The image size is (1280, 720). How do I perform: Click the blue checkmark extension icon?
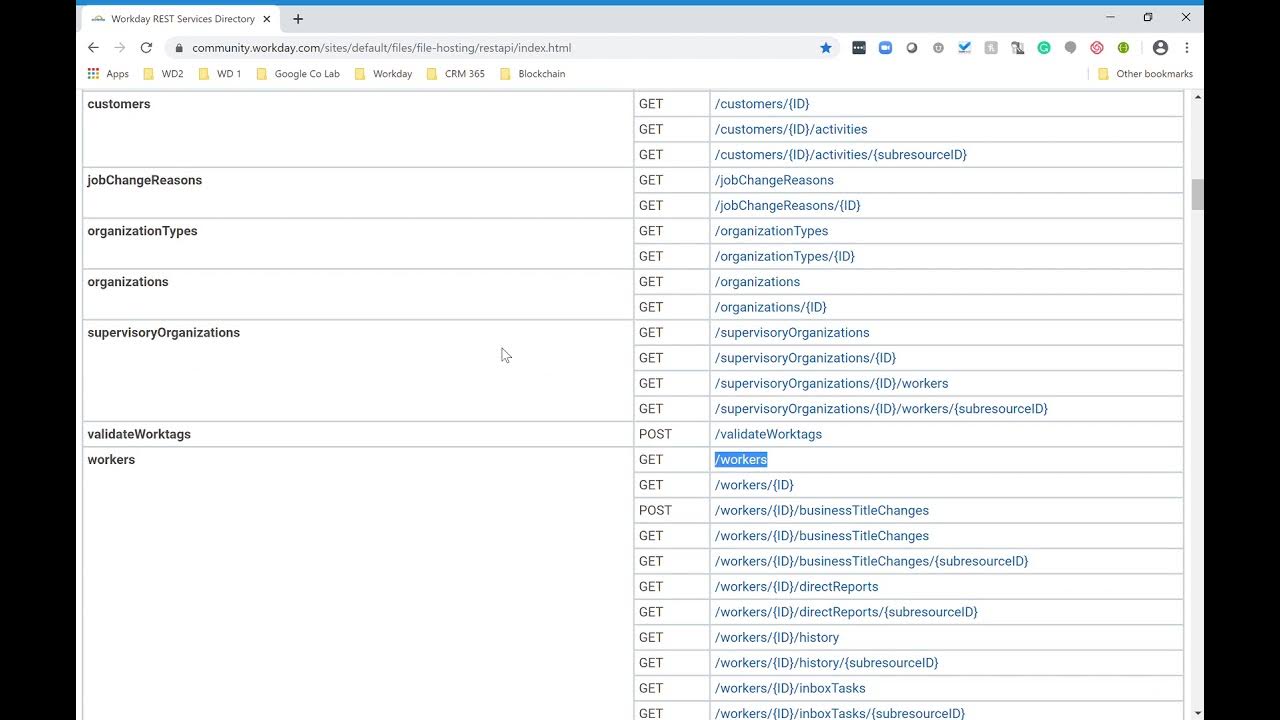(x=965, y=47)
